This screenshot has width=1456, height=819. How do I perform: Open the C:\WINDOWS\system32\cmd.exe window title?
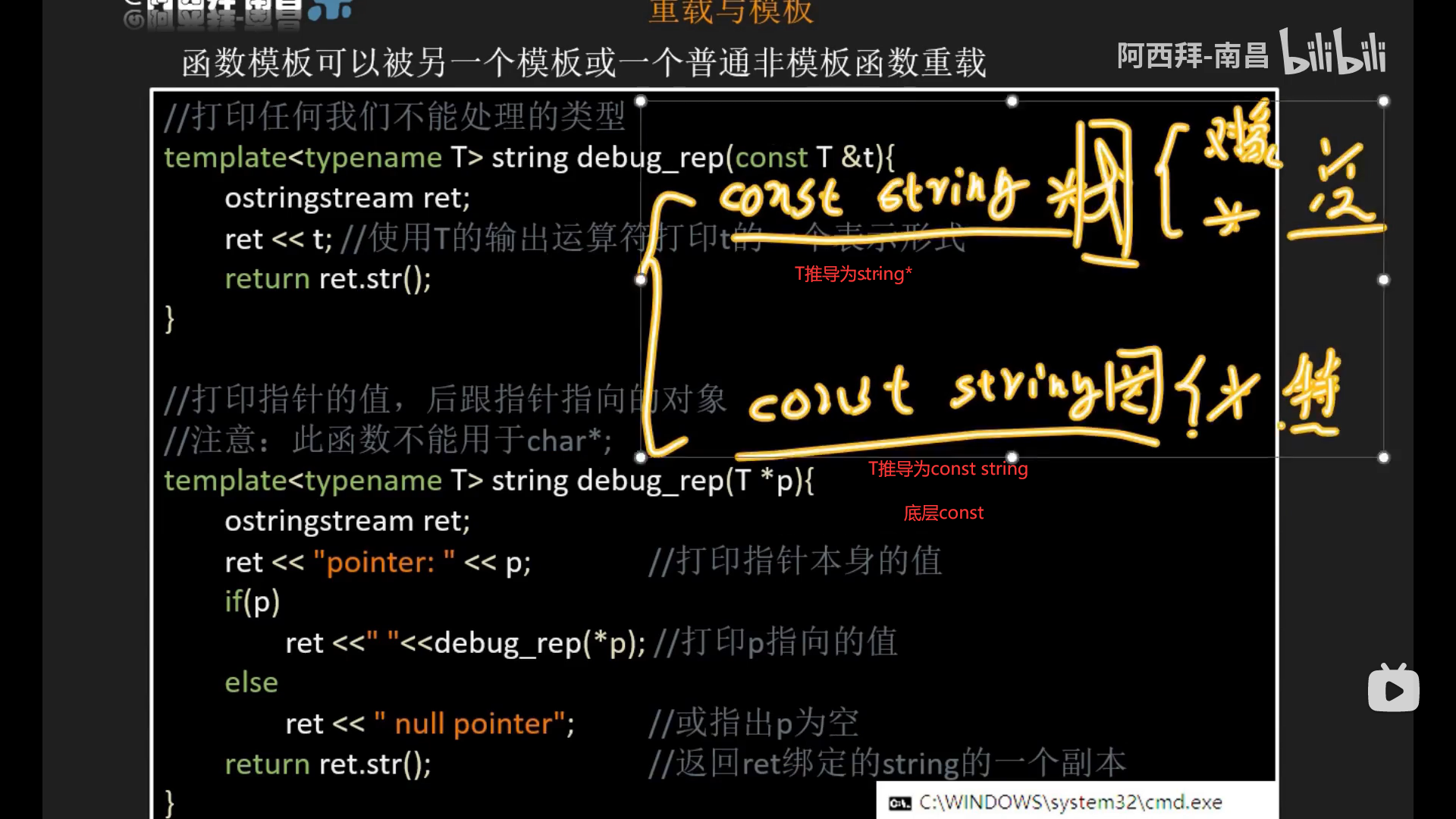1070,802
